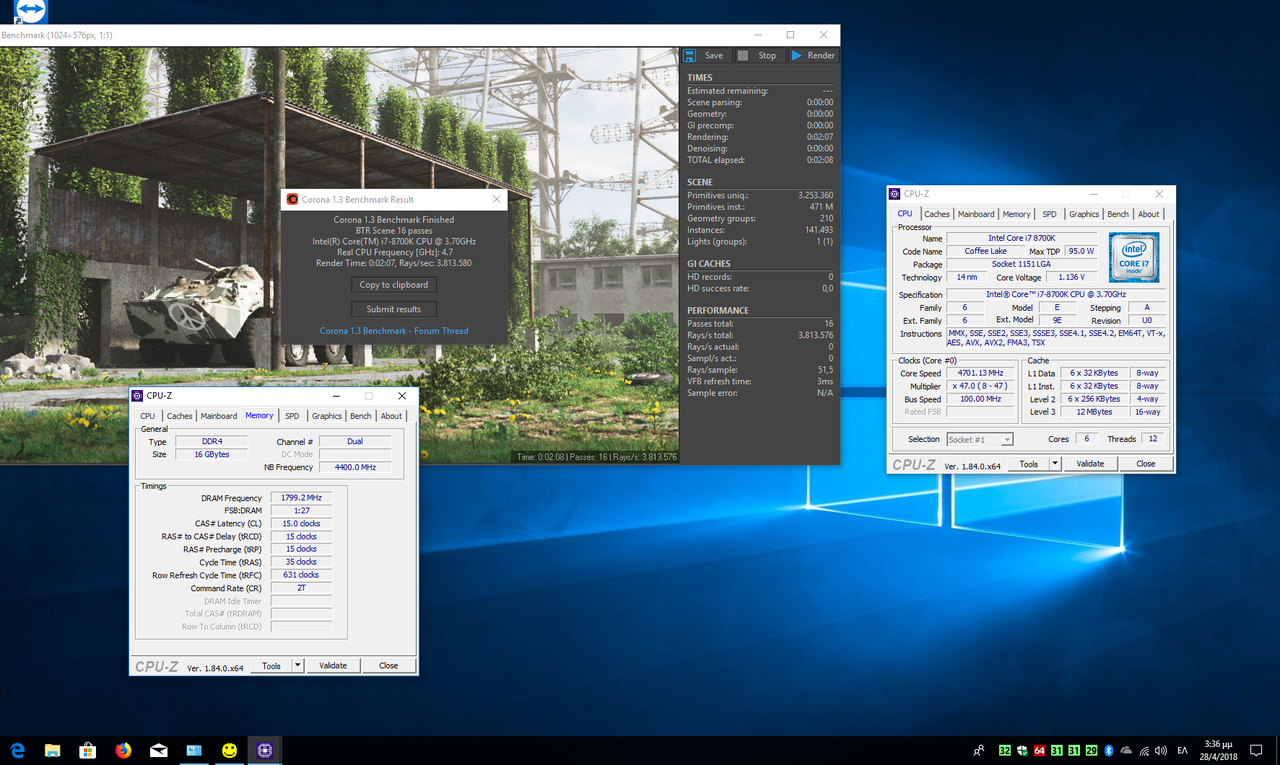The width and height of the screenshot is (1280, 765).
Task: Open the Tools dropdown arrow in Memory window
Action: pos(298,666)
